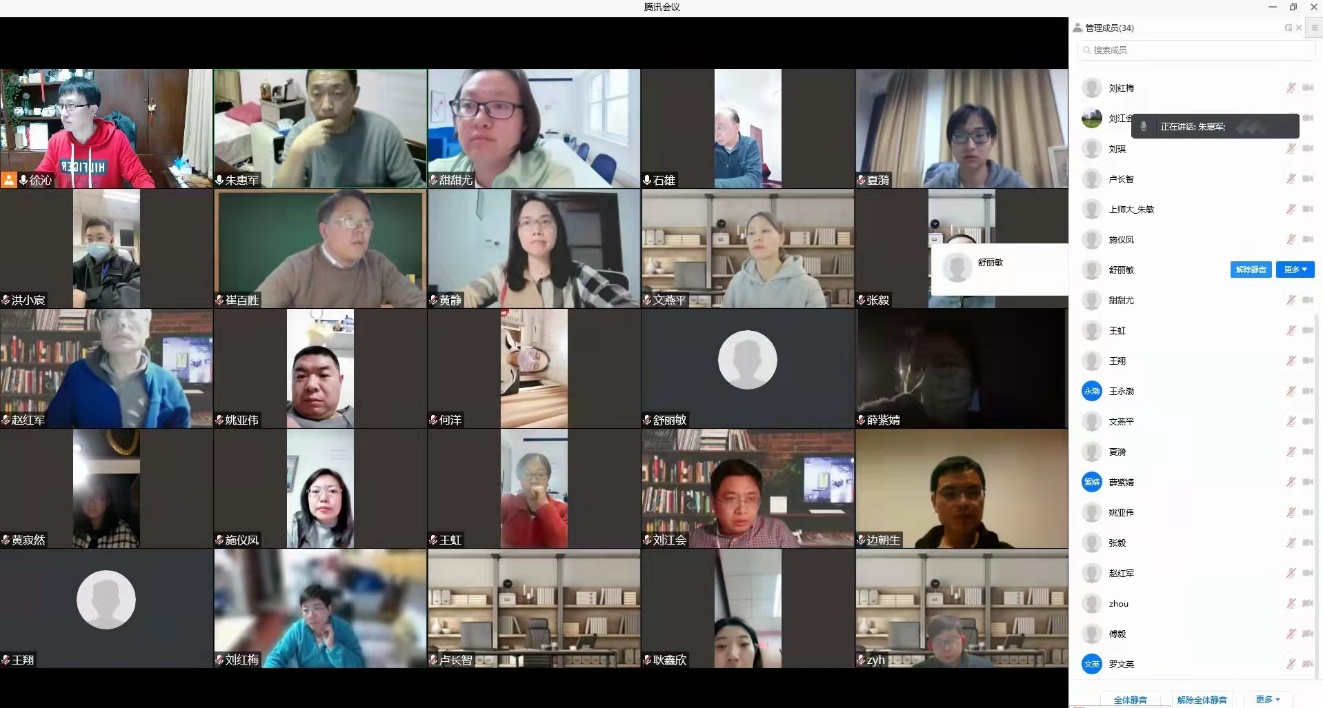Click the muted microphone icon for 刘红梅

tap(1290, 88)
